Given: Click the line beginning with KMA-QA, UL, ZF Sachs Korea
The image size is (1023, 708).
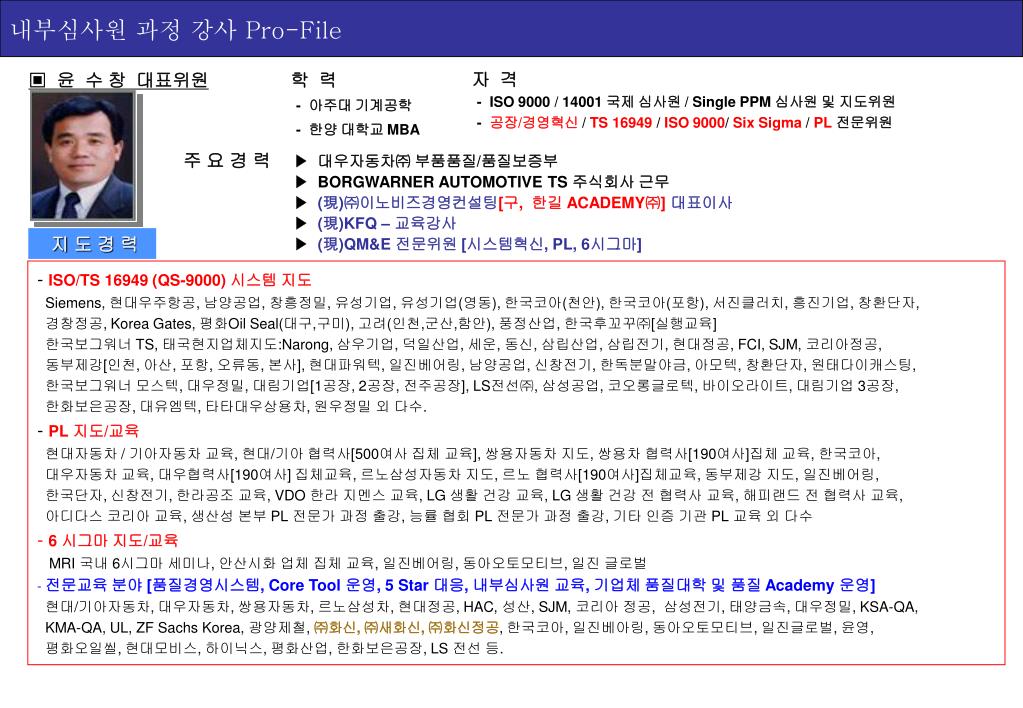Looking at the screenshot, I should coord(459,628).
